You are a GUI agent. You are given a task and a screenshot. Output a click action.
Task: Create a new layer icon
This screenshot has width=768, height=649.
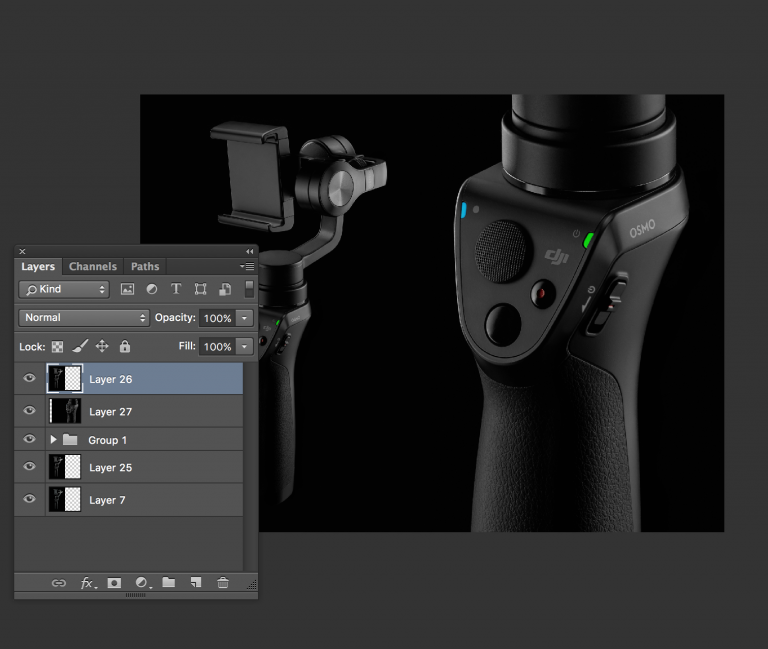point(196,582)
